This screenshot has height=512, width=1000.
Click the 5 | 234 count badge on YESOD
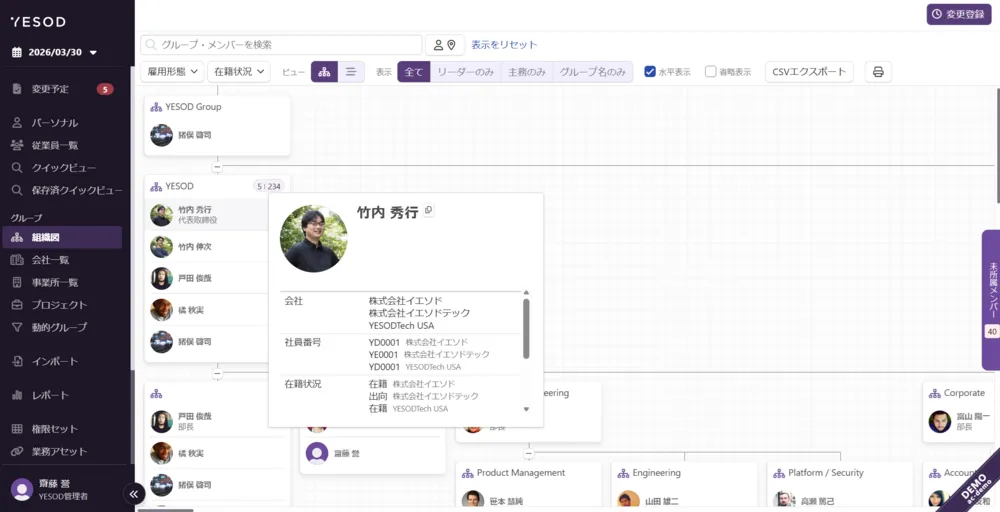click(x=268, y=186)
